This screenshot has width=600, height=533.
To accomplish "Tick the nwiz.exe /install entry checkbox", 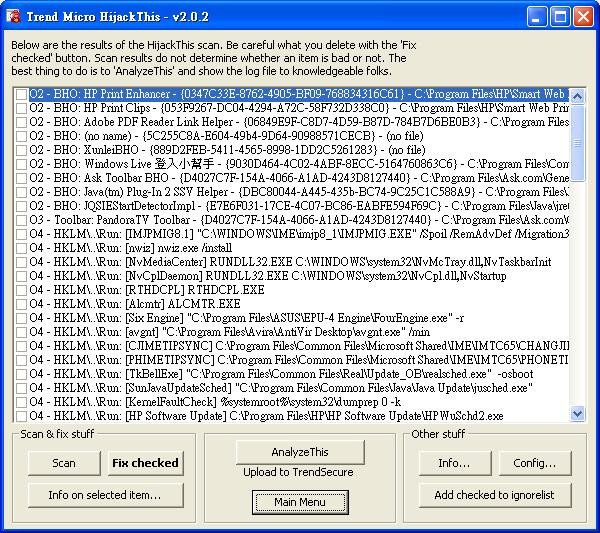I will [x=21, y=248].
